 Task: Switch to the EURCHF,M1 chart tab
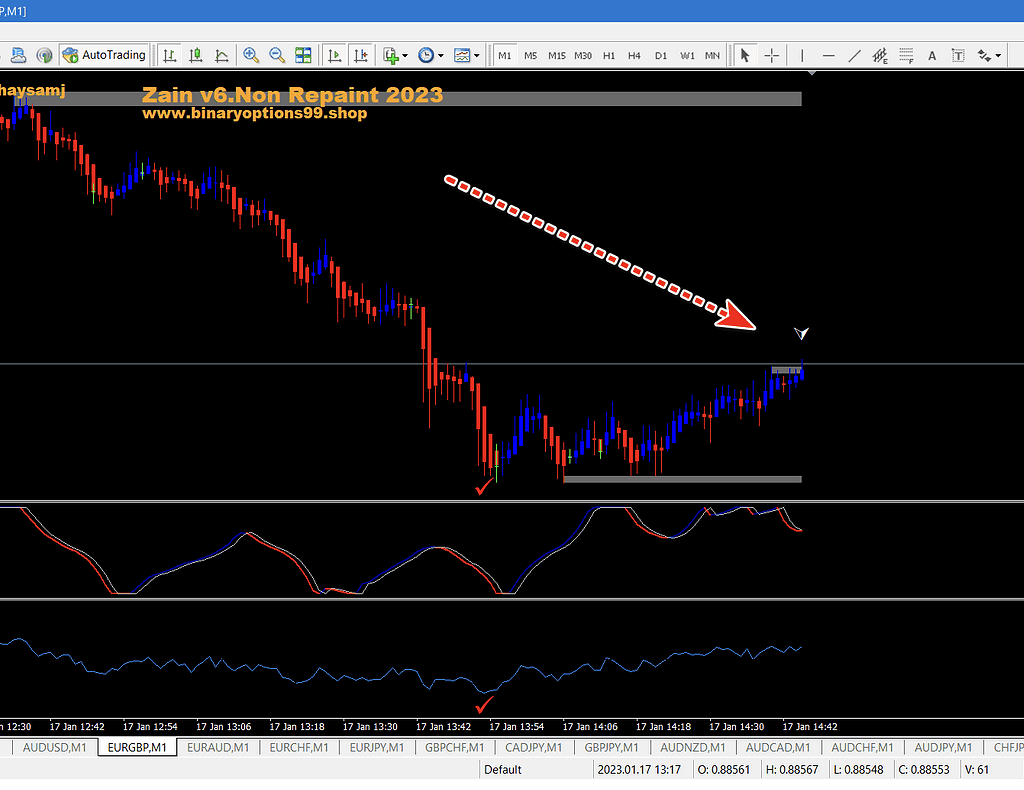[x=298, y=748]
